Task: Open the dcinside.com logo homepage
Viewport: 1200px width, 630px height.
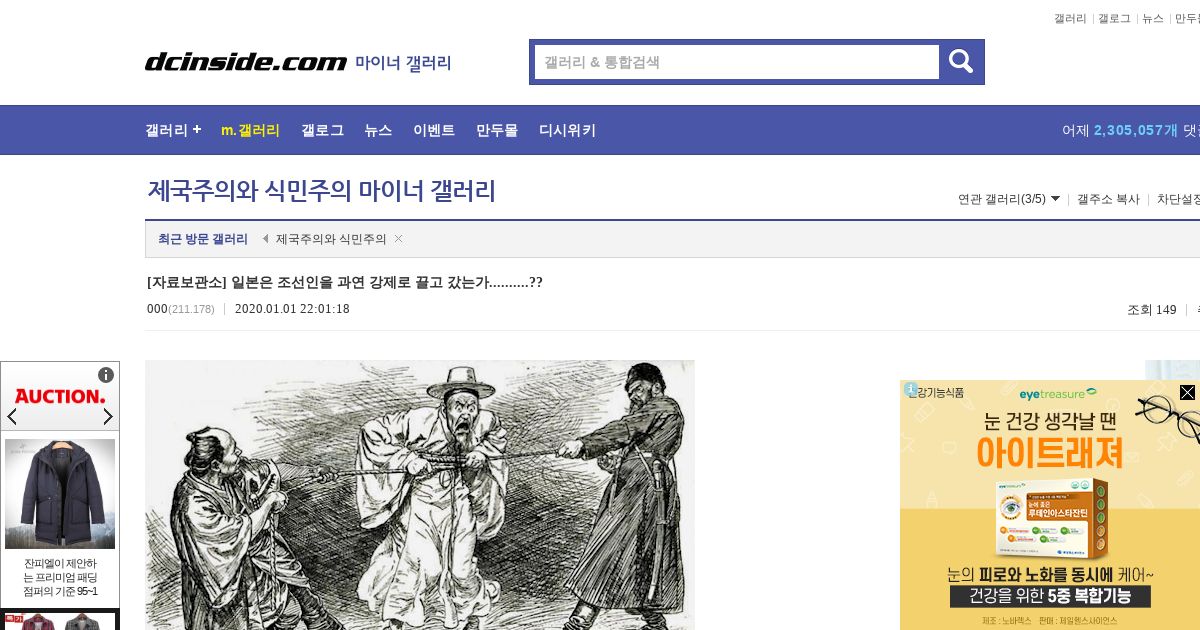Action: (x=246, y=62)
